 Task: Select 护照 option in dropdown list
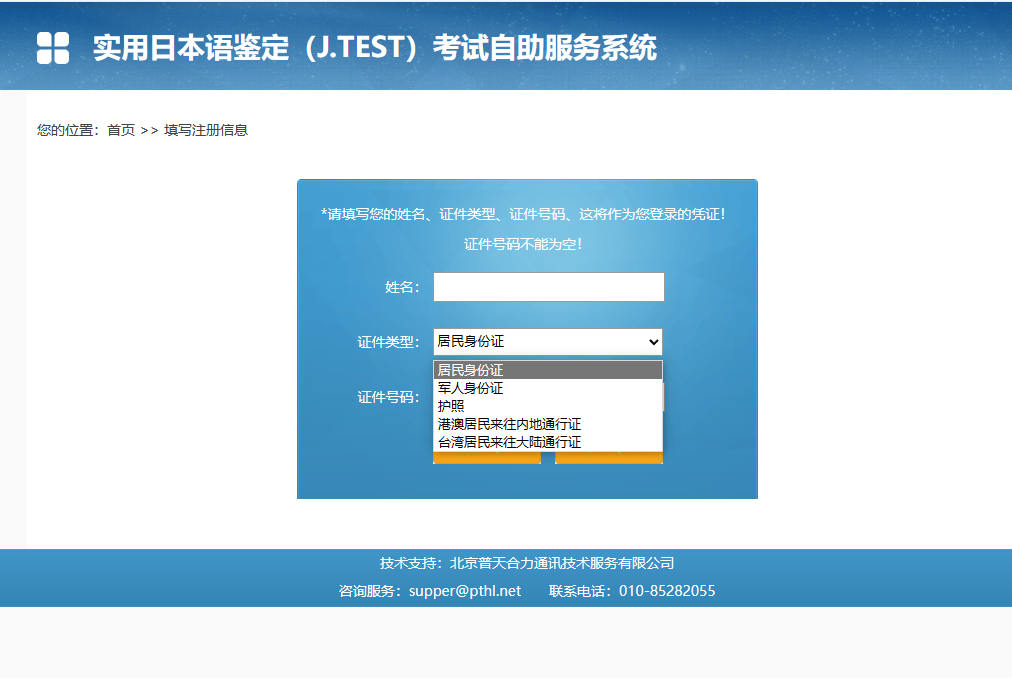pyautogui.click(x=548, y=406)
